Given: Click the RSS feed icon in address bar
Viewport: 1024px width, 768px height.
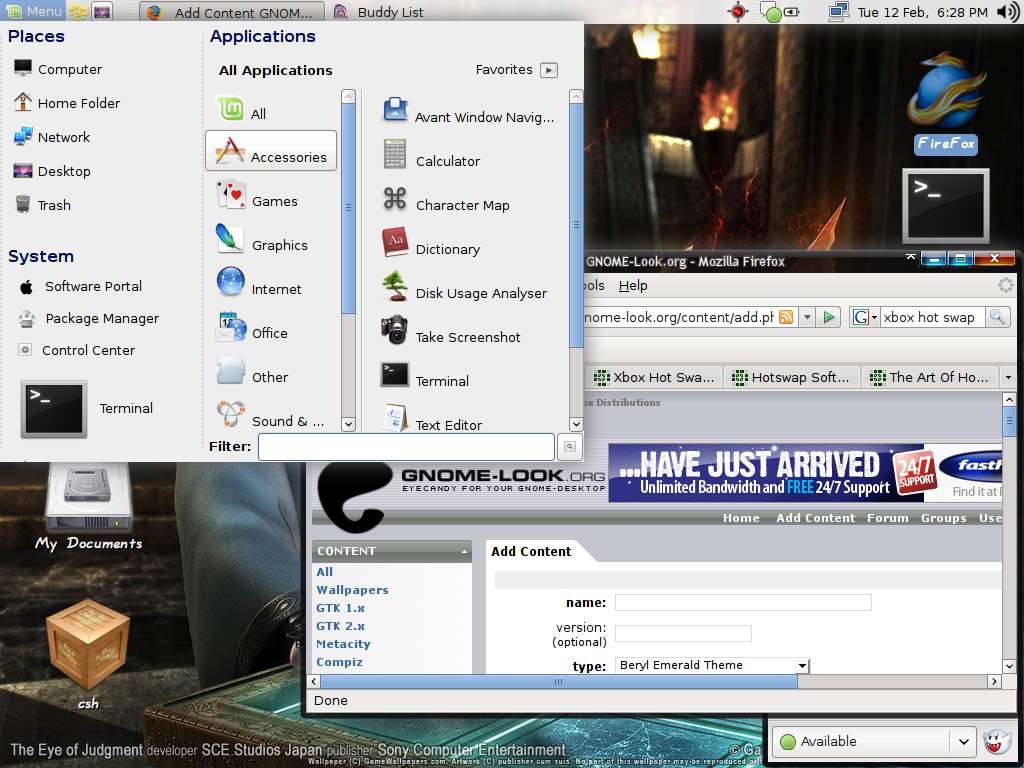Looking at the screenshot, I should (786, 317).
